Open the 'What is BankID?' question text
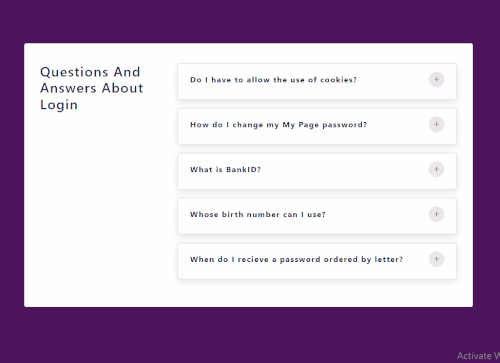 click(225, 170)
